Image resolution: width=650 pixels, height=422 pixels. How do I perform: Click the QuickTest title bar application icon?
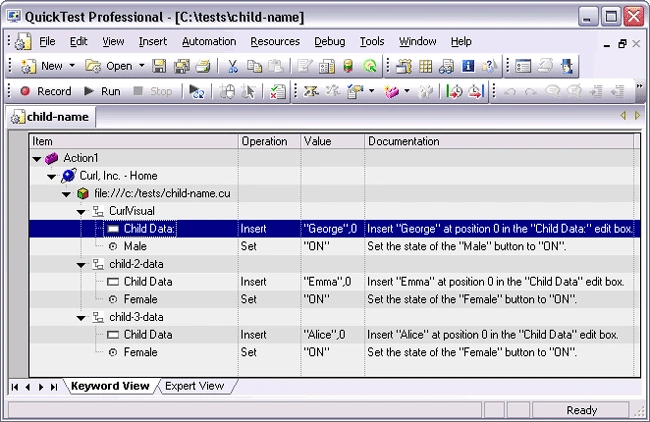pyautogui.click(x=14, y=17)
